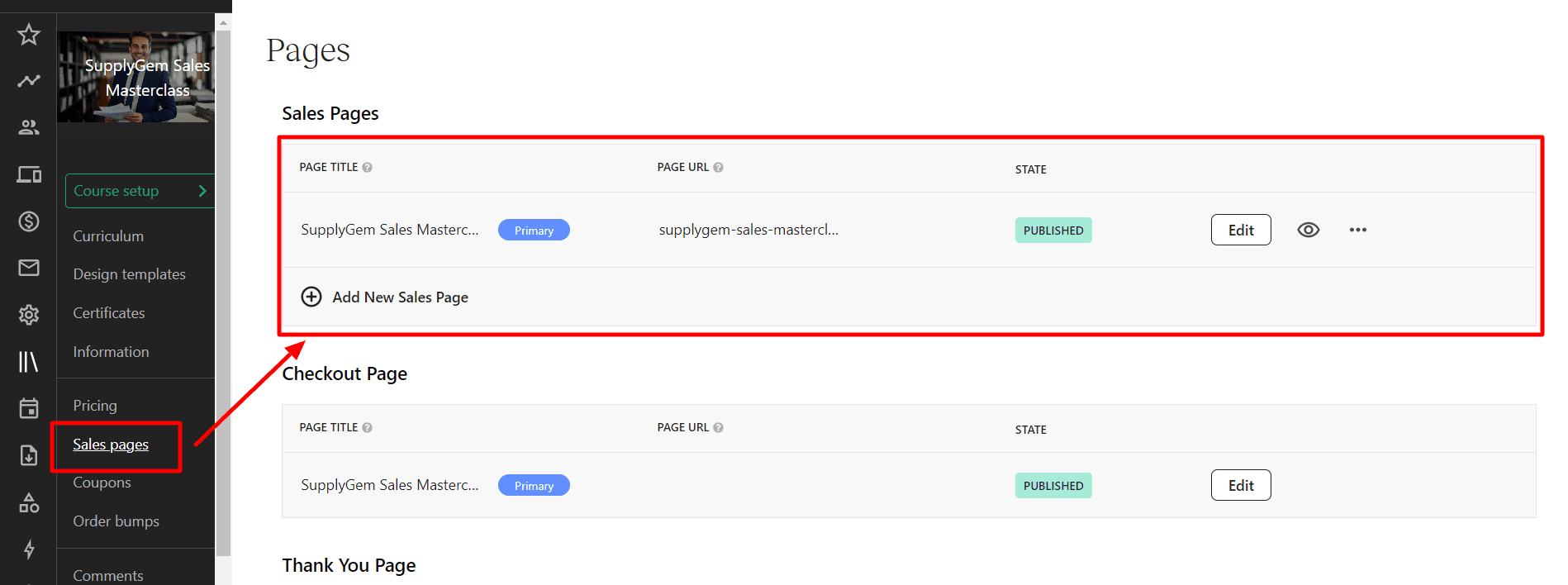
Task: Click the help icon beside Sales Pages PAGE TITLE
Action: tap(368, 167)
